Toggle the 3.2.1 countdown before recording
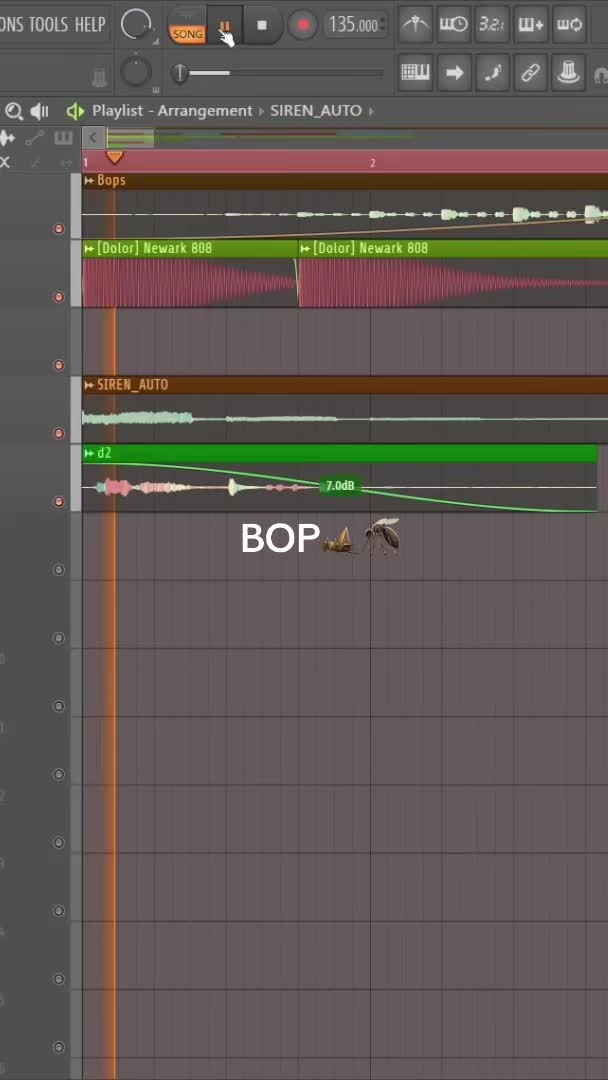This screenshot has width=608, height=1080. (492, 25)
